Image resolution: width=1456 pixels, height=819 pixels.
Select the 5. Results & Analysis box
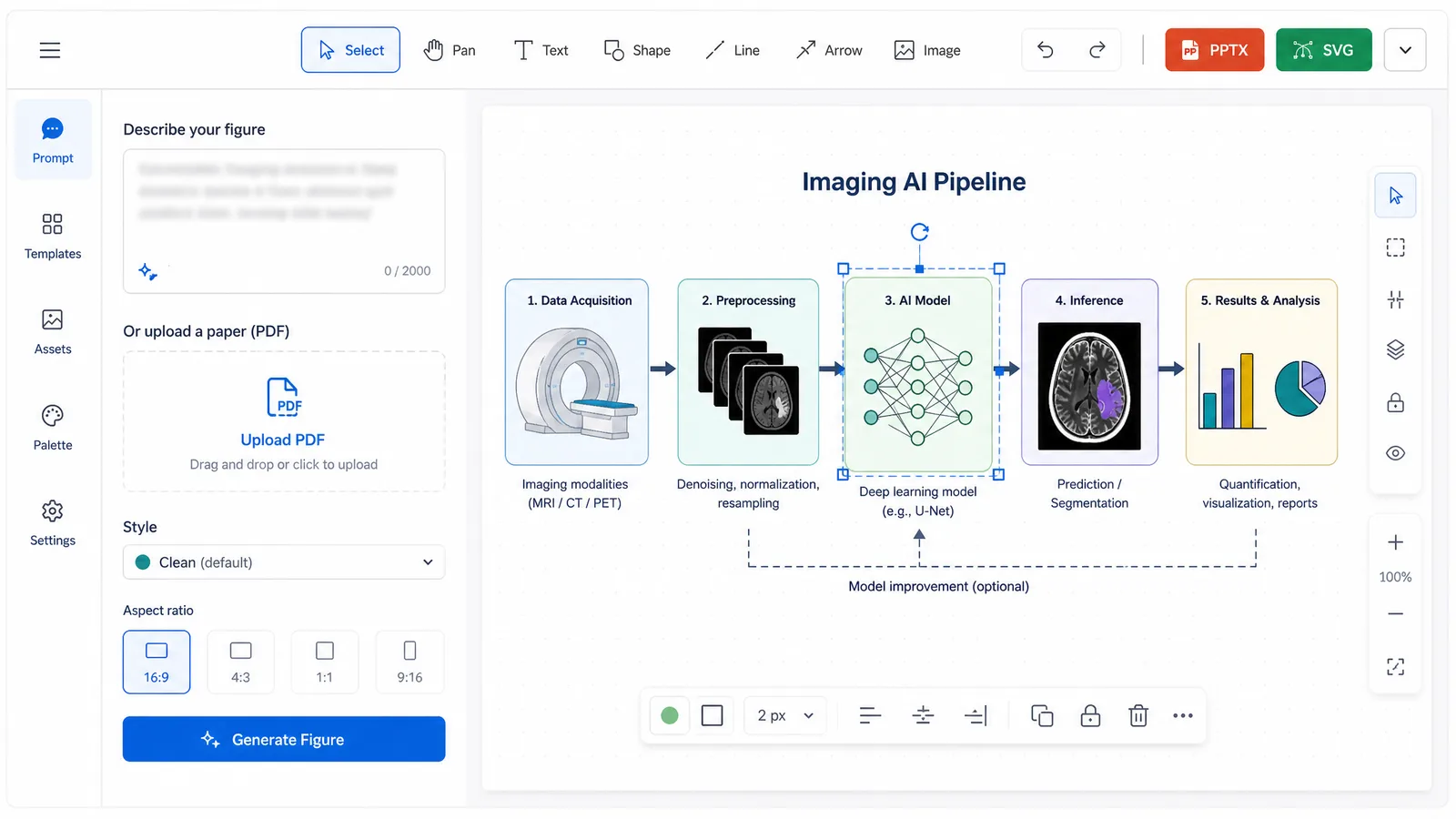(1261, 372)
